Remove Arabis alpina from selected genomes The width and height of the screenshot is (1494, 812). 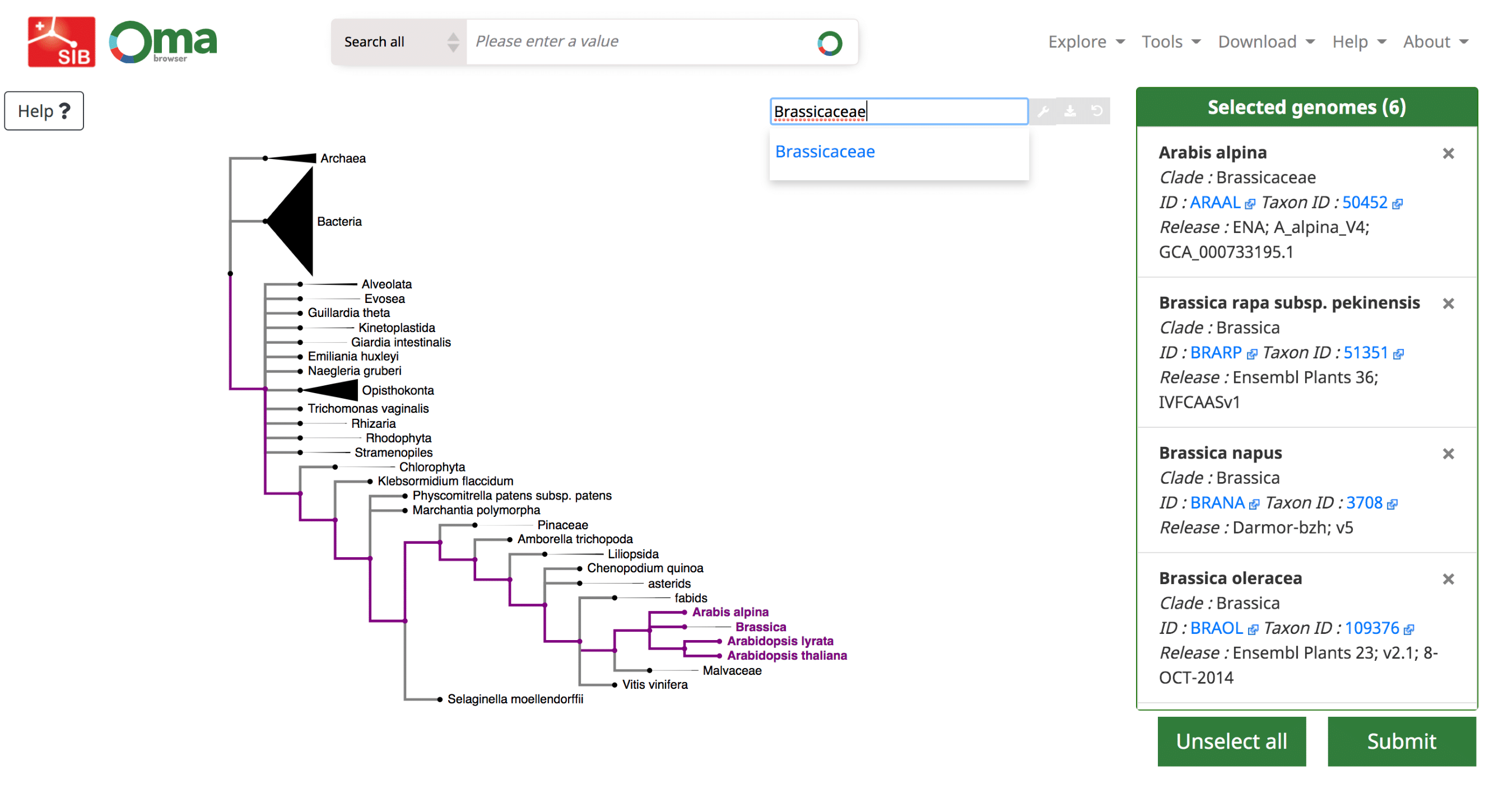point(1448,153)
